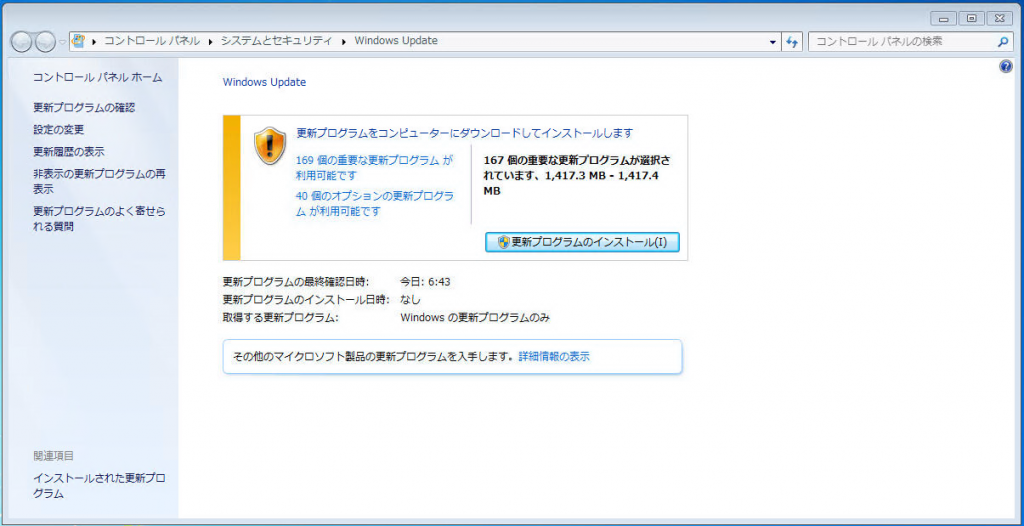Click the 今日: 6:43 last check time

click(x=425, y=282)
